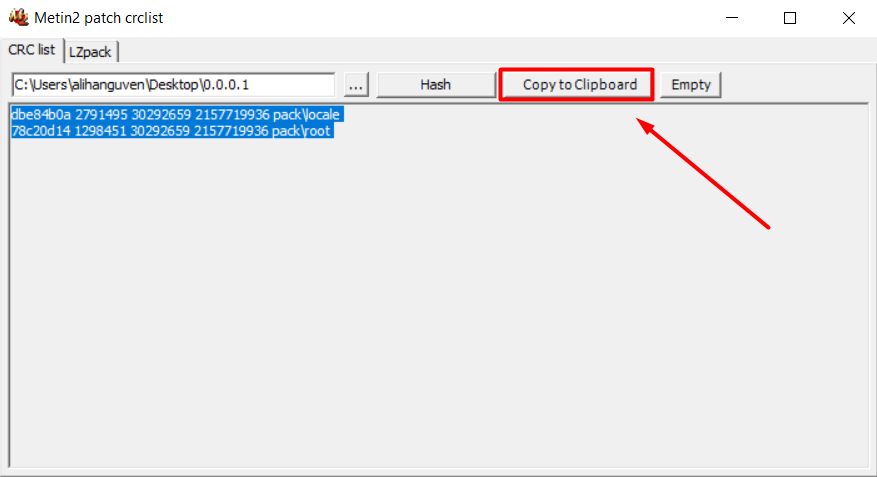Open the browse folder "..." button

(x=356, y=84)
